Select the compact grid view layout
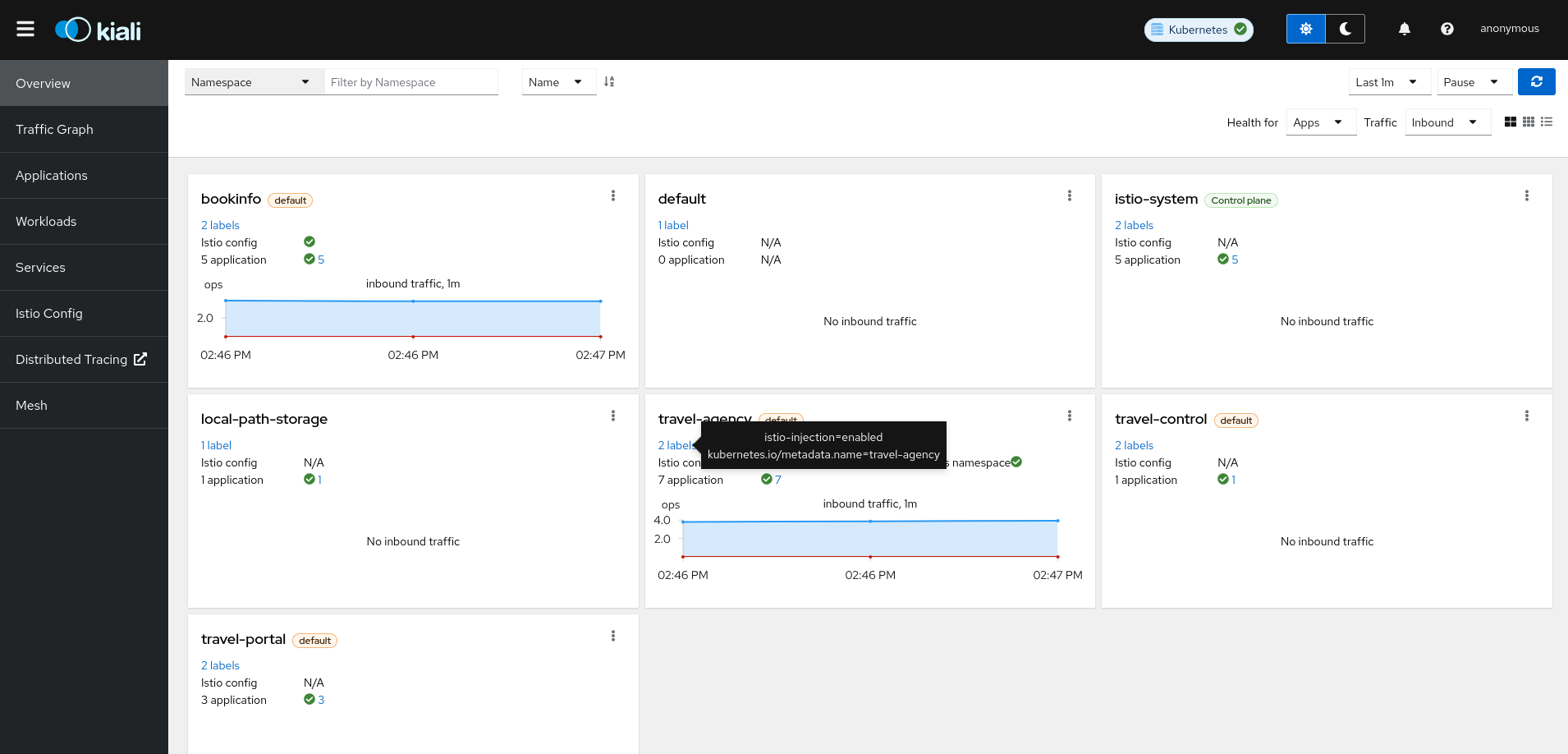 coord(1528,122)
